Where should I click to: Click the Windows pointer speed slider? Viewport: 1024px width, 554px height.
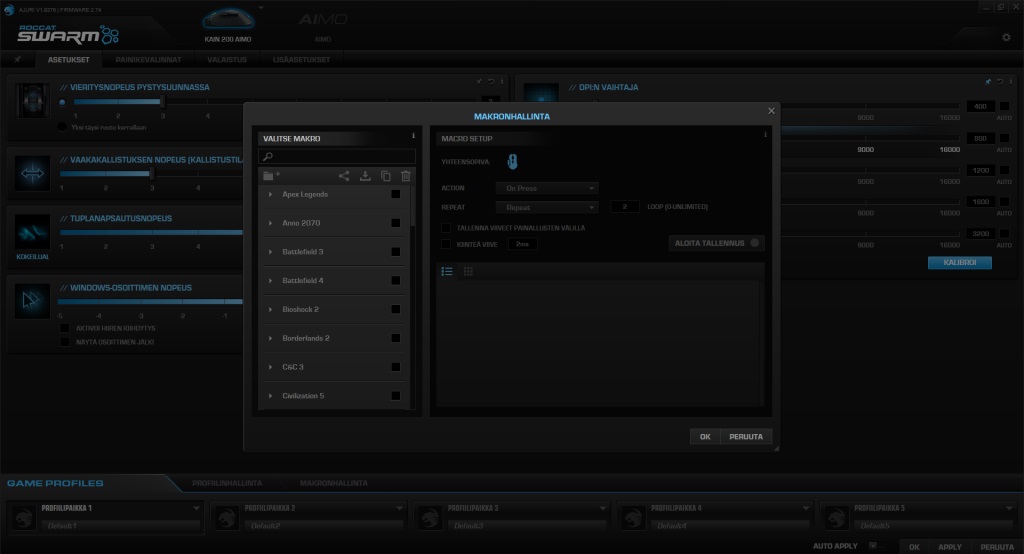150,301
